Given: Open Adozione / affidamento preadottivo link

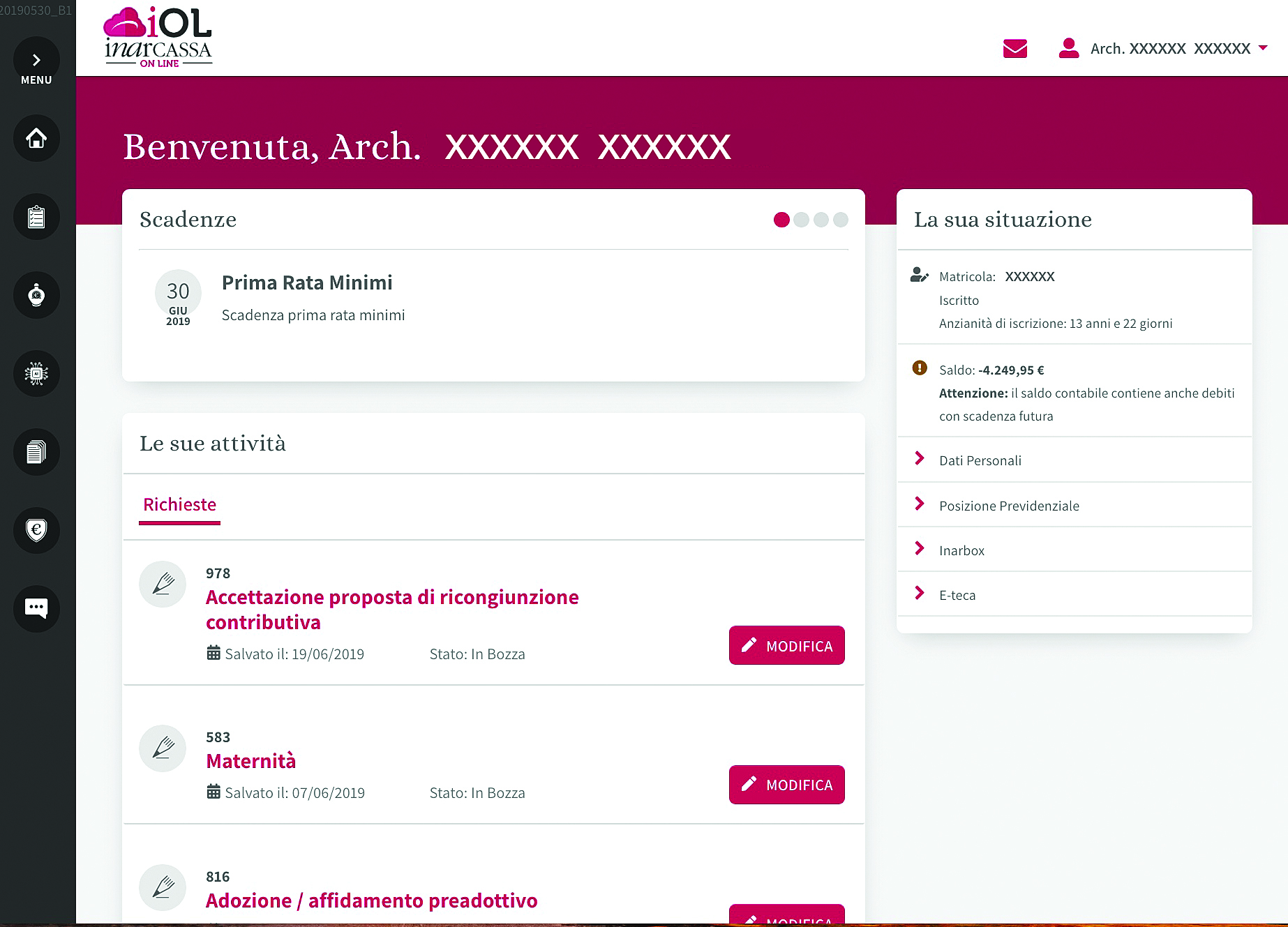Looking at the screenshot, I should (x=371, y=900).
